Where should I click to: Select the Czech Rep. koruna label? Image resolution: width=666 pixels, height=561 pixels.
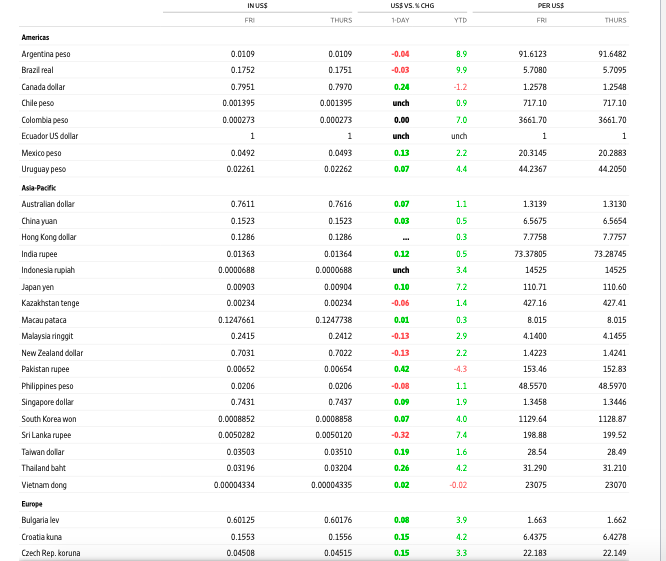[51, 553]
